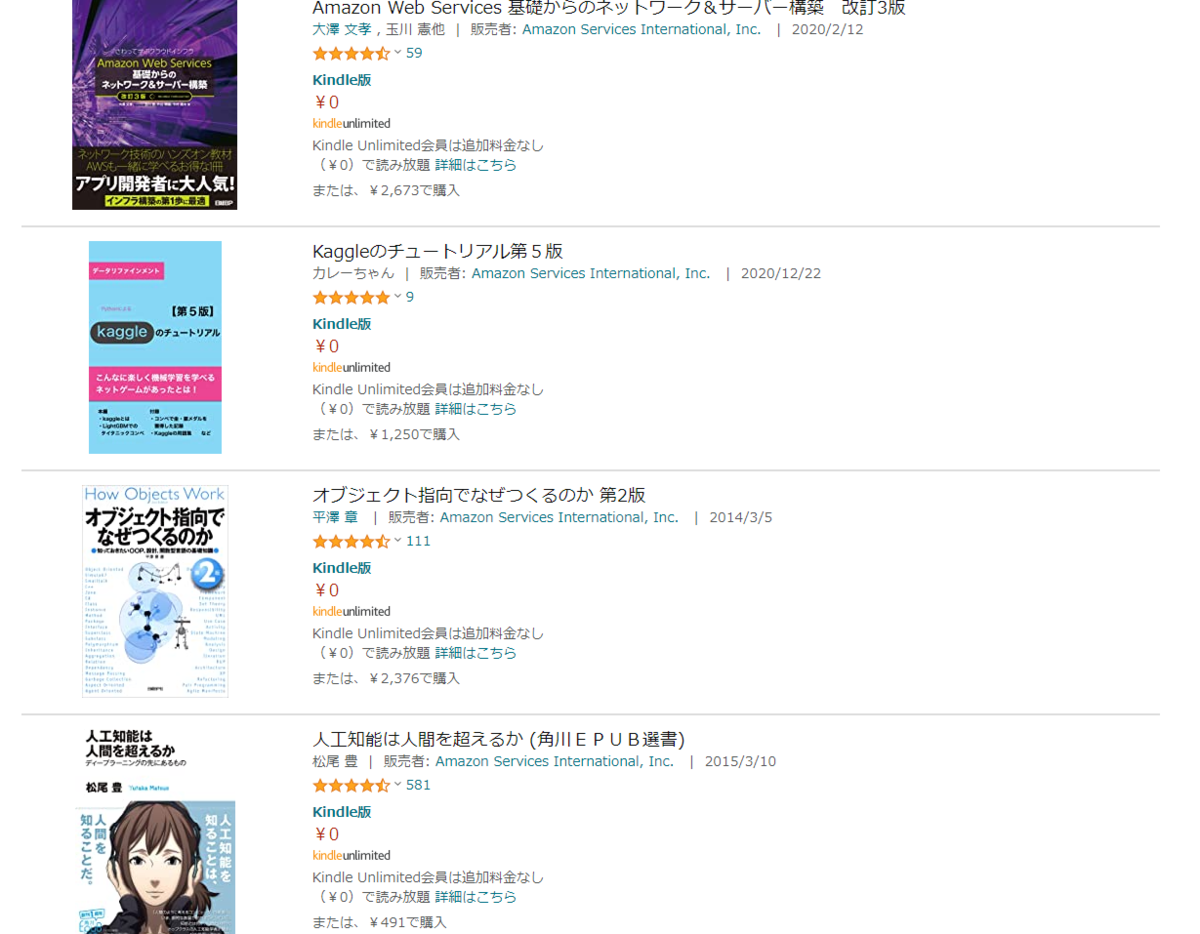Viewport: 1200px width, 934px height.
Task: Click ¥491で購入 purchase text
Action: (407, 922)
